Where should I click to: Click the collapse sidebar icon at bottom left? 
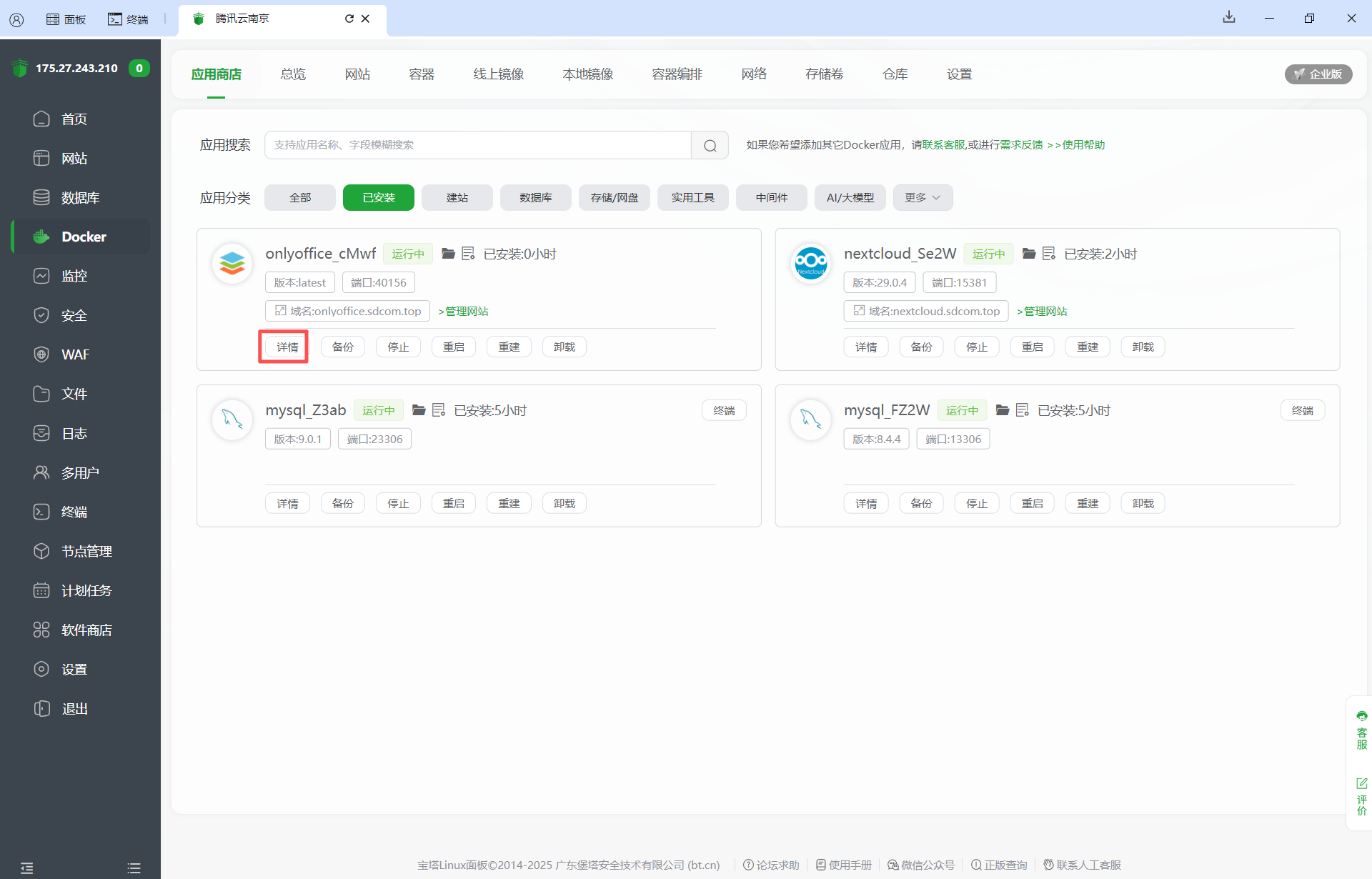click(x=26, y=868)
